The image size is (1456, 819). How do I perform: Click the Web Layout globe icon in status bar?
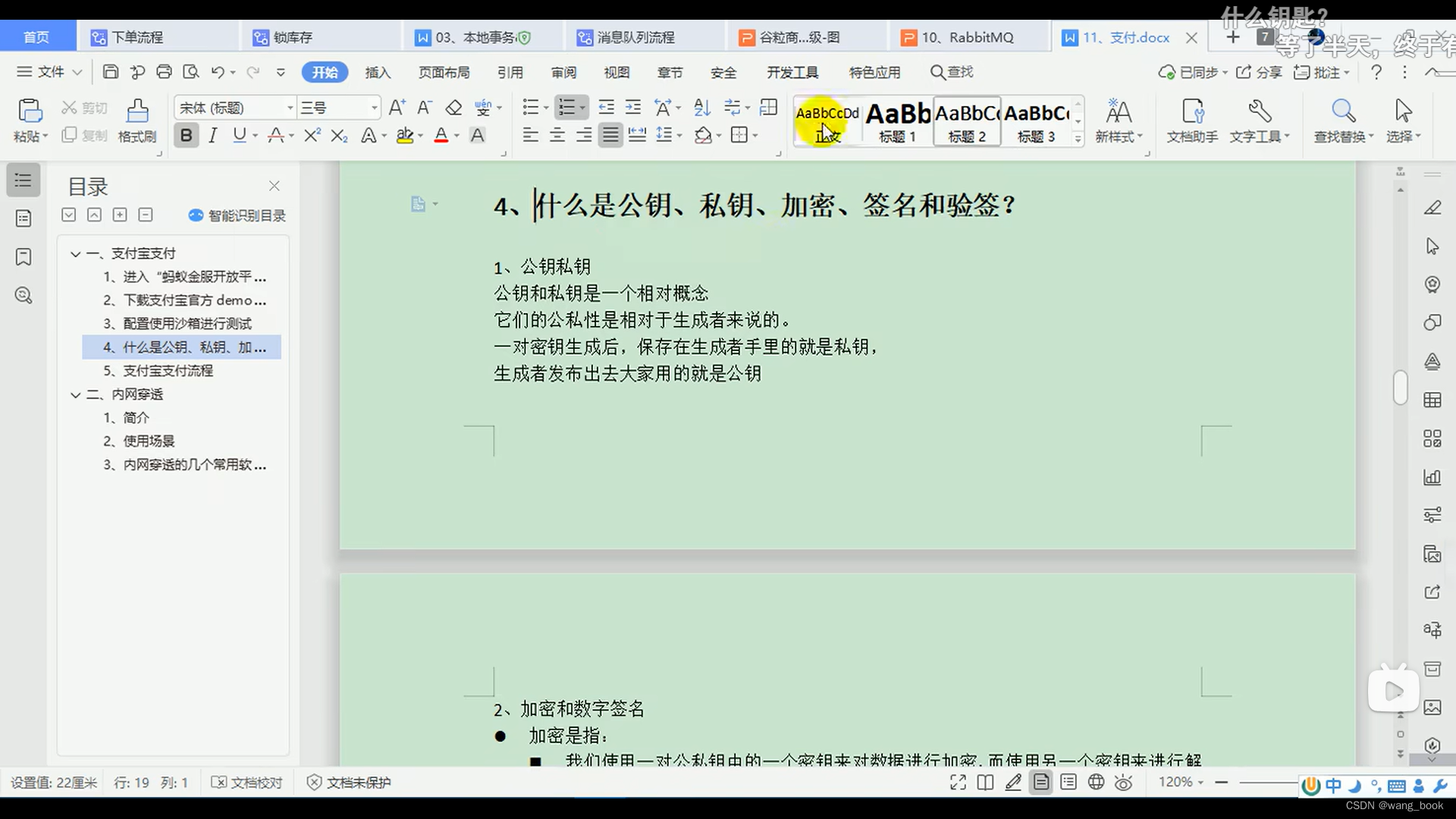[x=1096, y=783]
